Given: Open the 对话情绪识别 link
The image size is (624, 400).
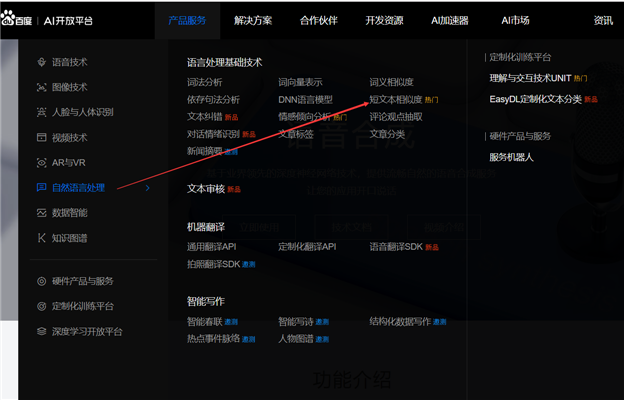Looking at the screenshot, I should 213,134.
